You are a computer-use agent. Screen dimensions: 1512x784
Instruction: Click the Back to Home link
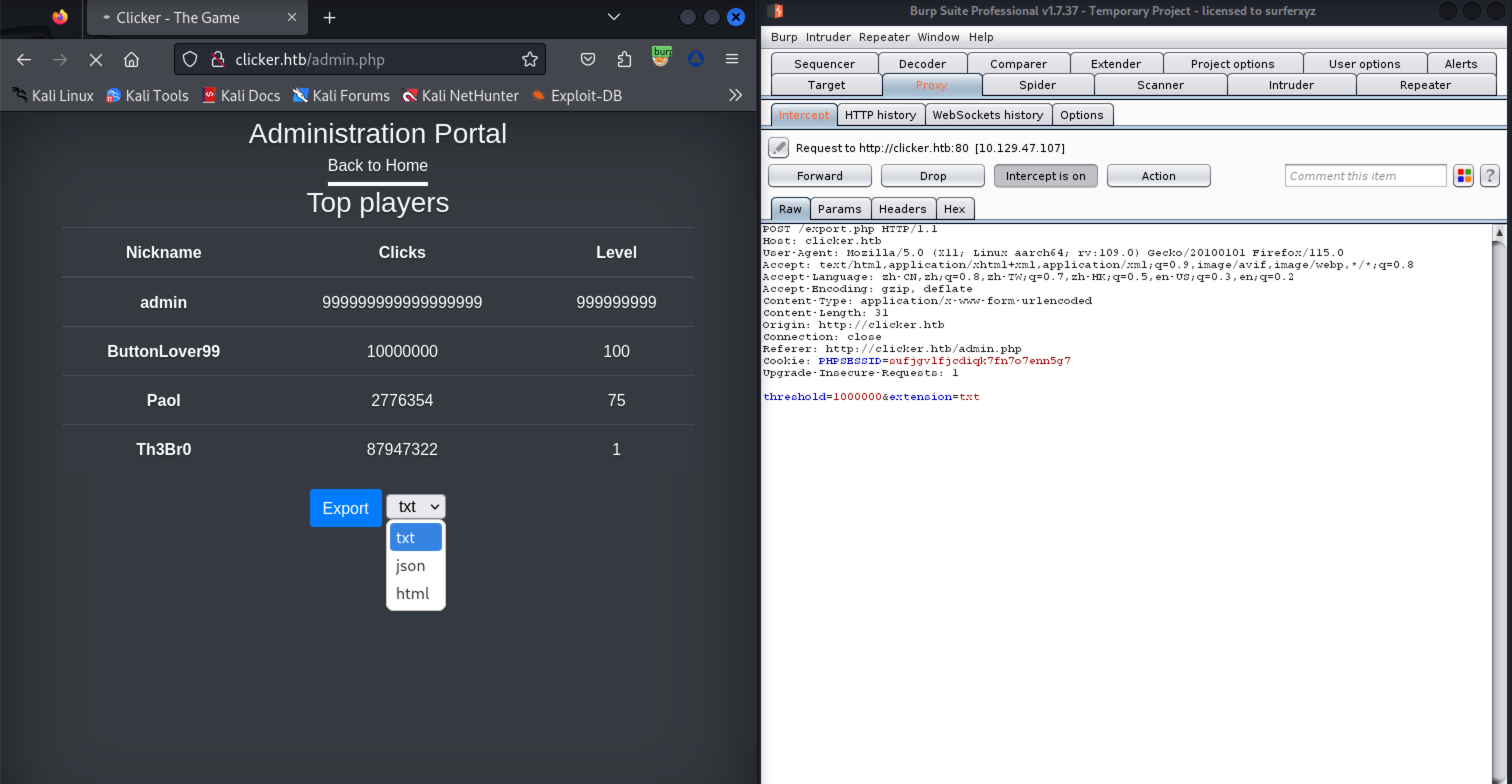click(377, 165)
